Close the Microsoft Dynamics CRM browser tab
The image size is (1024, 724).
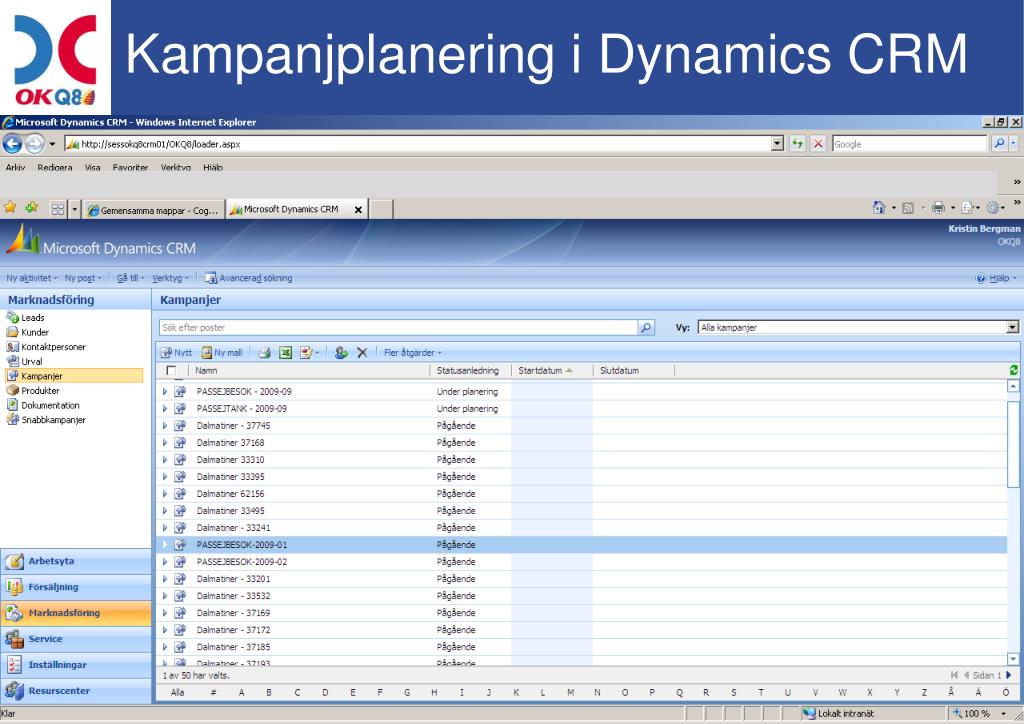point(358,210)
